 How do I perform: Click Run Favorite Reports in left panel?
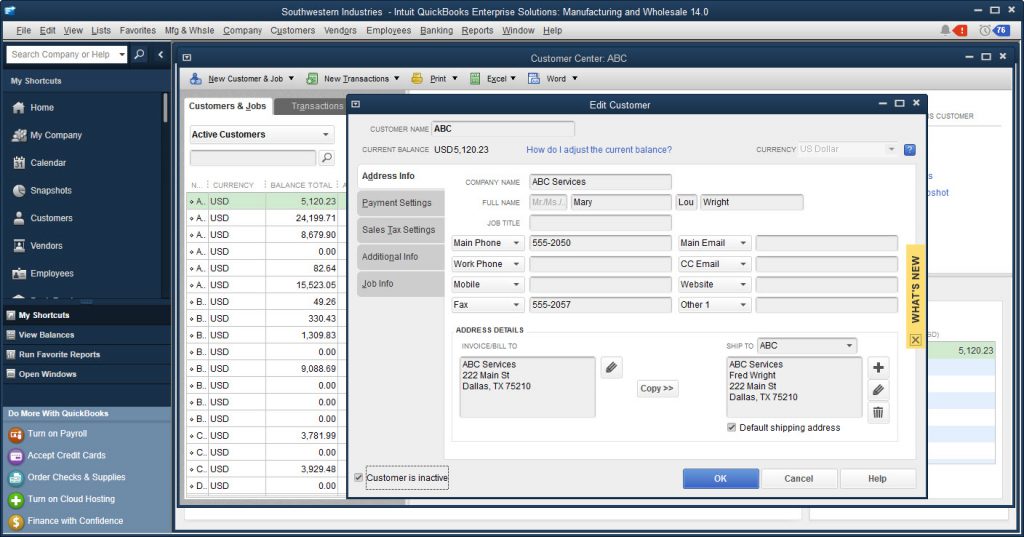(59, 354)
